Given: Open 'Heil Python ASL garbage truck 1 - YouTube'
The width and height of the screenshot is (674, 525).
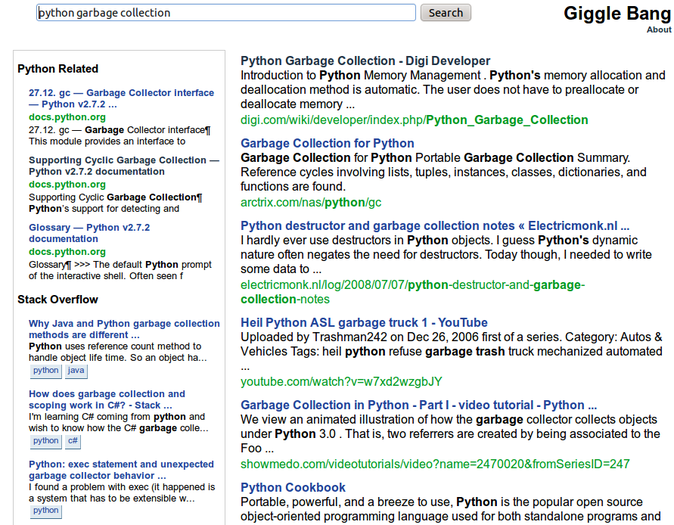Looking at the screenshot, I should (x=364, y=322).
